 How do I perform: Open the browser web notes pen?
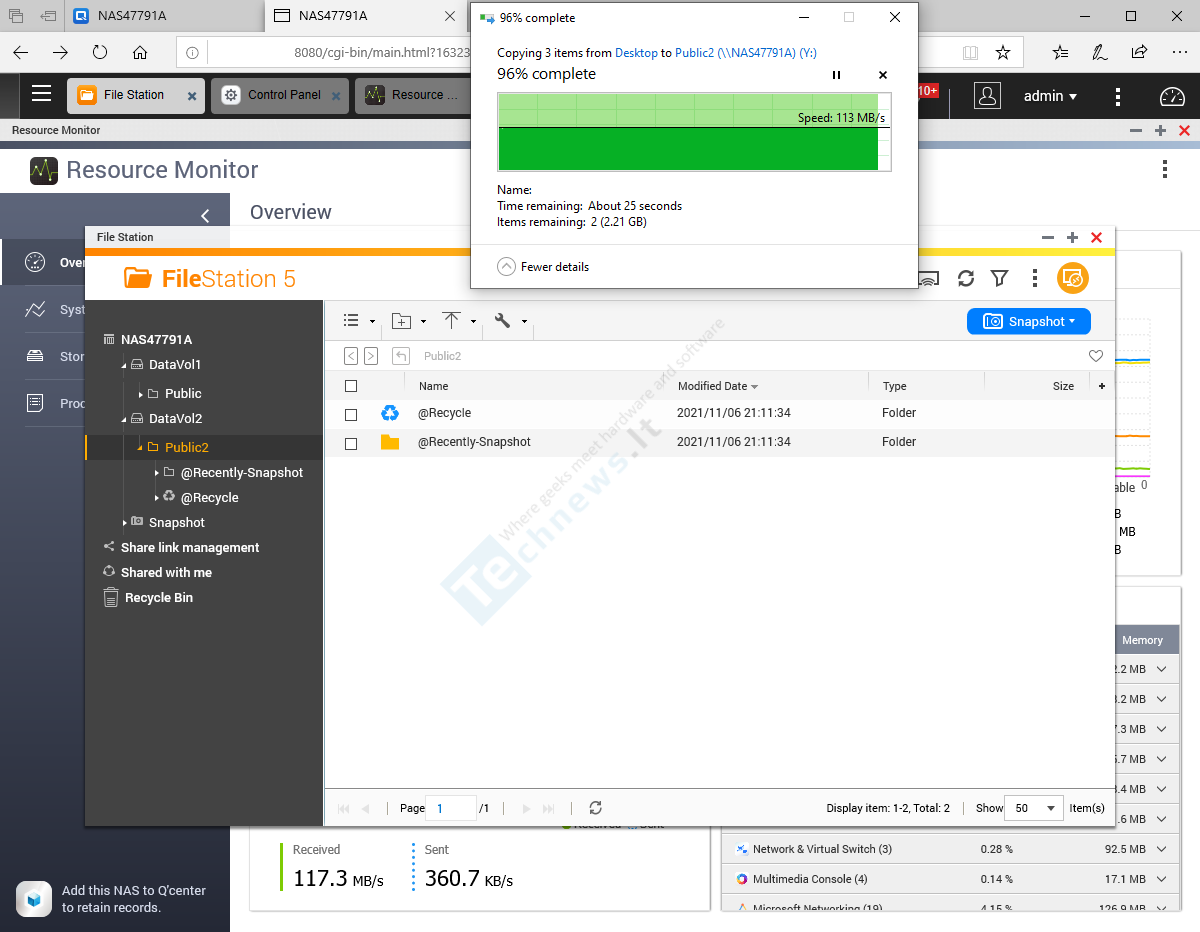tap(1100, 53)
